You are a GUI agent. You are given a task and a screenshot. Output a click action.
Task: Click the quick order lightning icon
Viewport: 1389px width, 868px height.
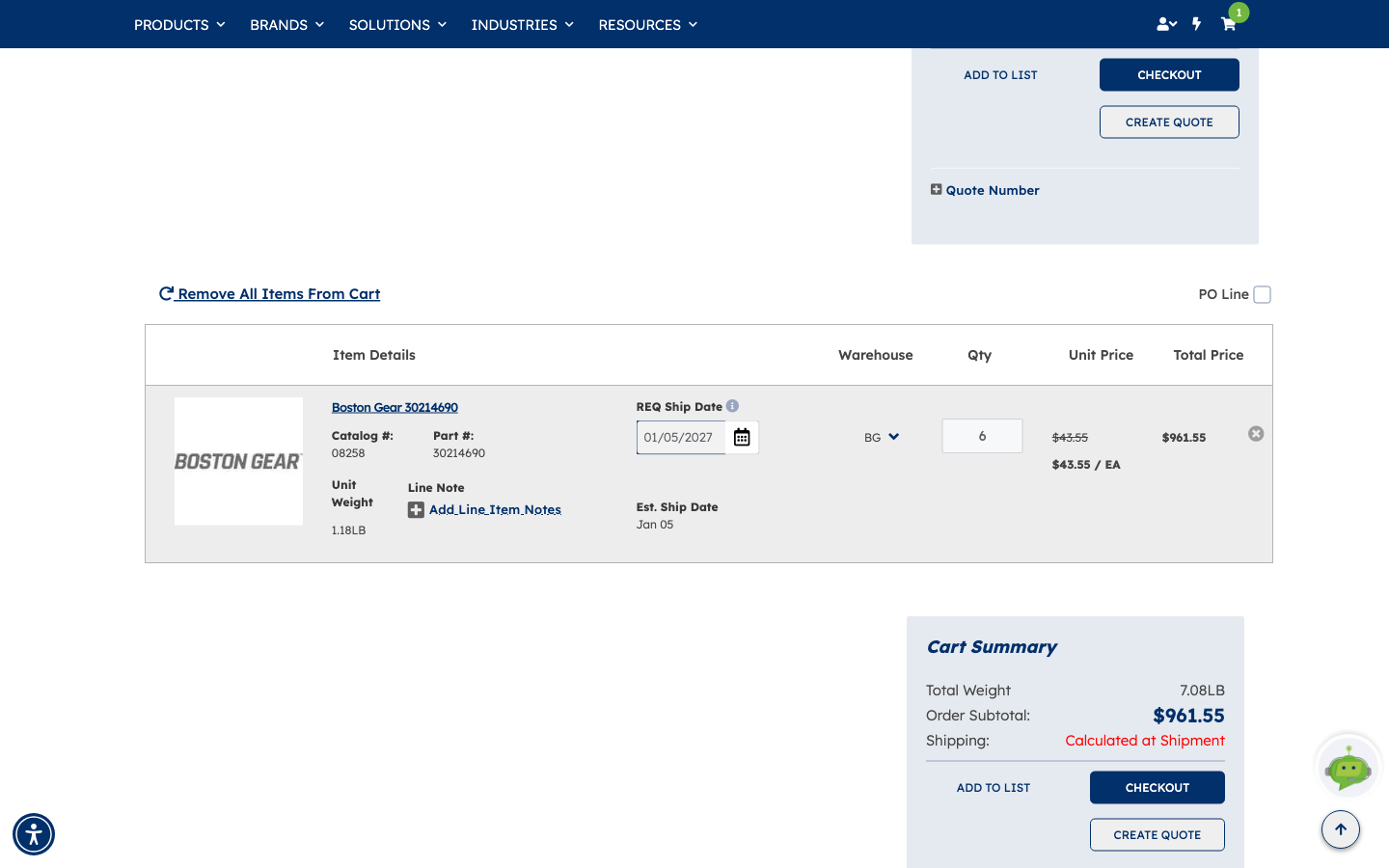pos(1196,24)
